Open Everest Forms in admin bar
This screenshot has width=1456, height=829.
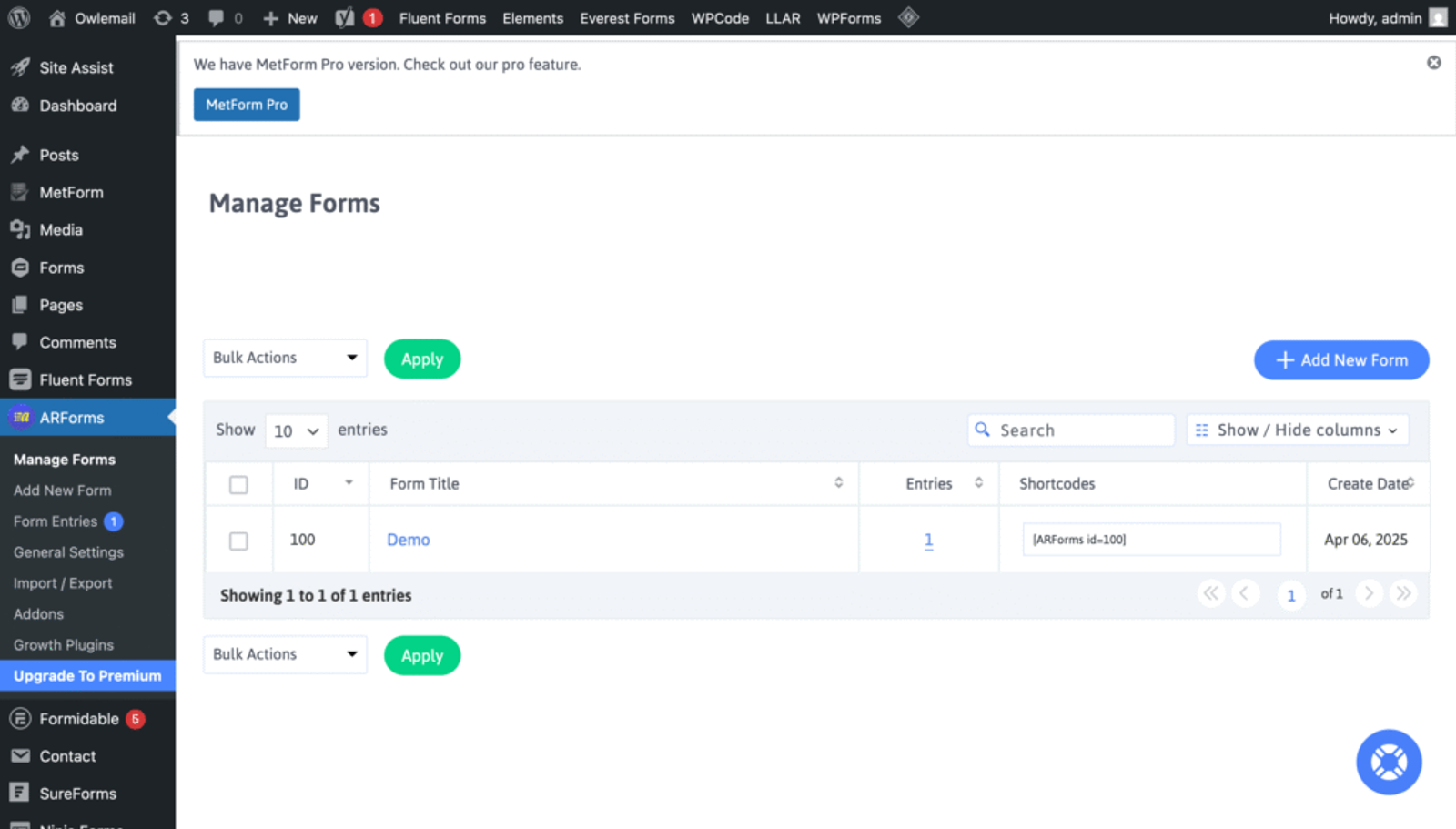coord(627,18)
